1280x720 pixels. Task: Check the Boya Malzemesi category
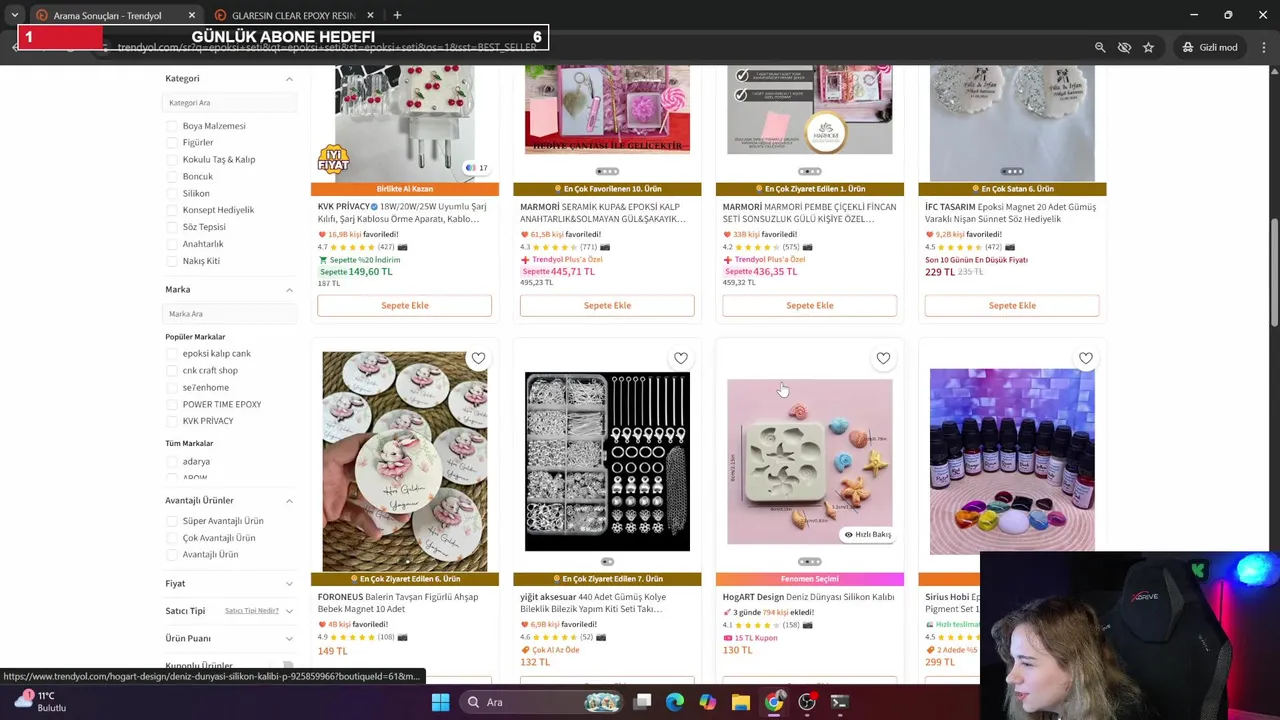tap(172, 126)
